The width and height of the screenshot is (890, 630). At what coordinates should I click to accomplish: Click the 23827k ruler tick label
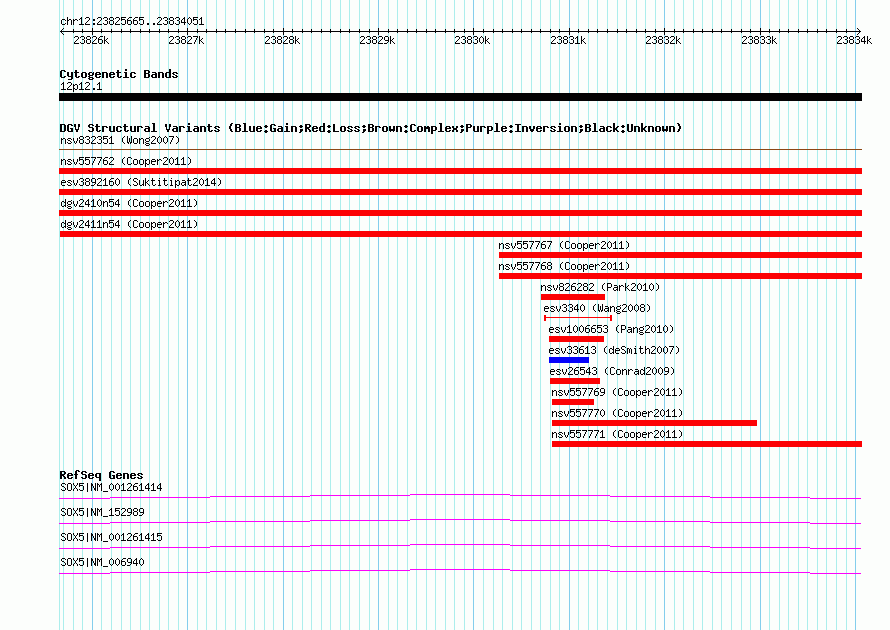186,40
